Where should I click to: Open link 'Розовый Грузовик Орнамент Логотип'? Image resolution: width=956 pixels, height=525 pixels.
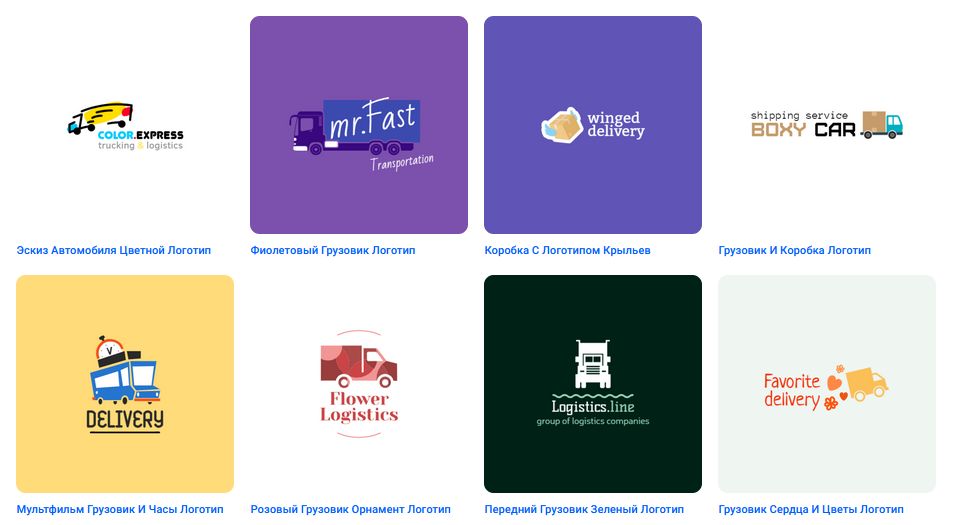pyautogui.click(x=351, y=510)
